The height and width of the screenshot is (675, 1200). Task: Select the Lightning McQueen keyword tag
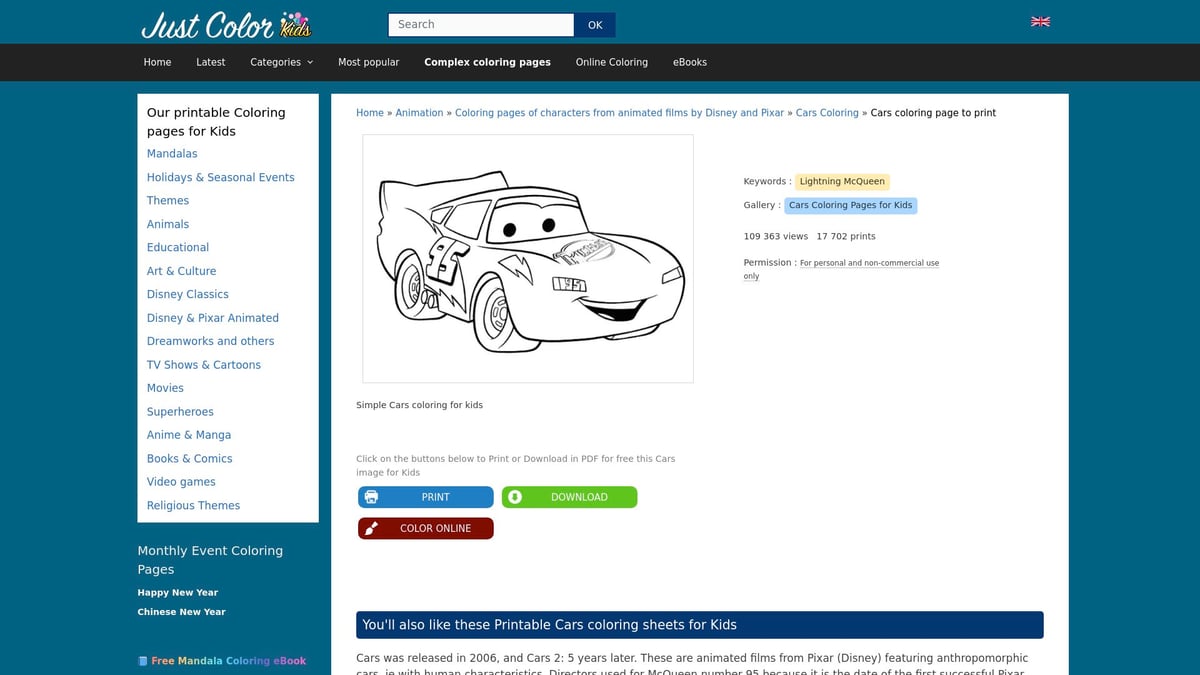pyautogui.click(x=842, y=181)
